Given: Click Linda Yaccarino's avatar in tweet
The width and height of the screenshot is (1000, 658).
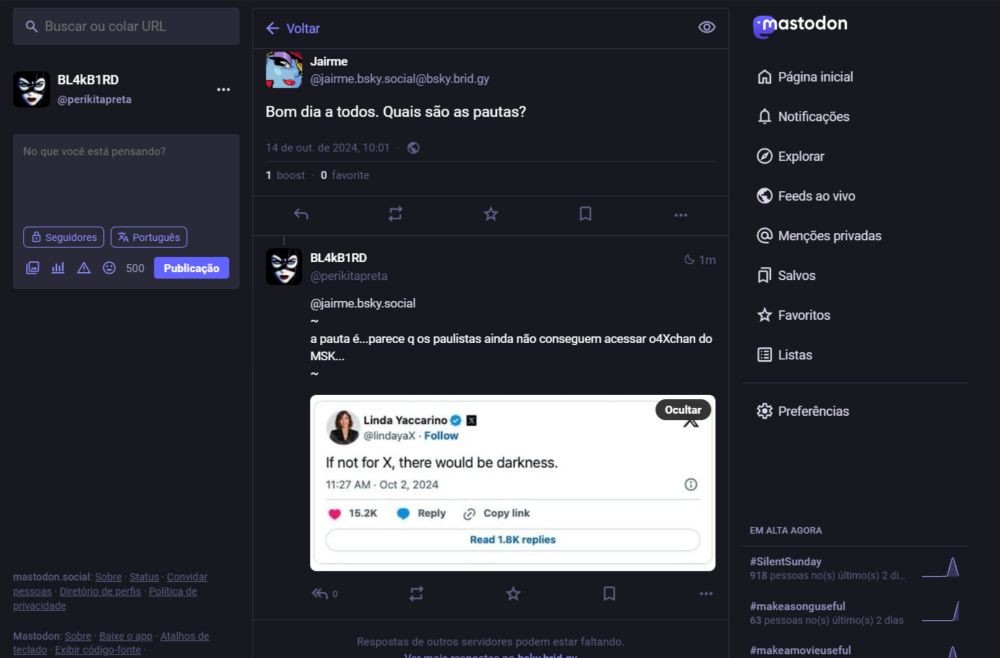Looking at the screenshot, I should [343, 427].
